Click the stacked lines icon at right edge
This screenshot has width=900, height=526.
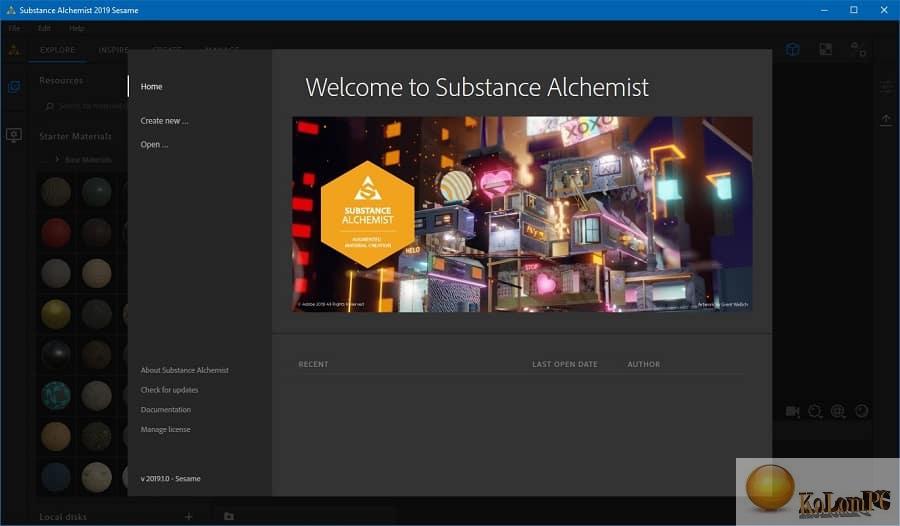pos(887,87)
